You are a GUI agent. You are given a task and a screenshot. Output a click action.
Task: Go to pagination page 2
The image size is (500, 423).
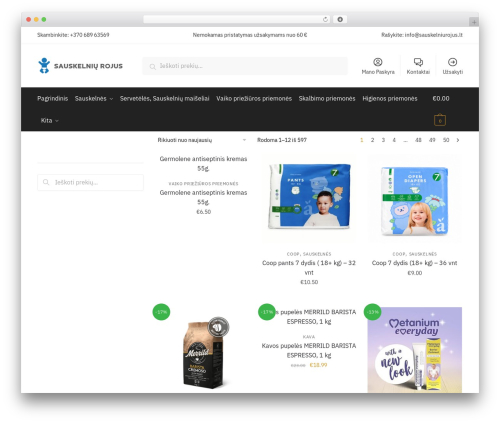[x=372, y=140]
